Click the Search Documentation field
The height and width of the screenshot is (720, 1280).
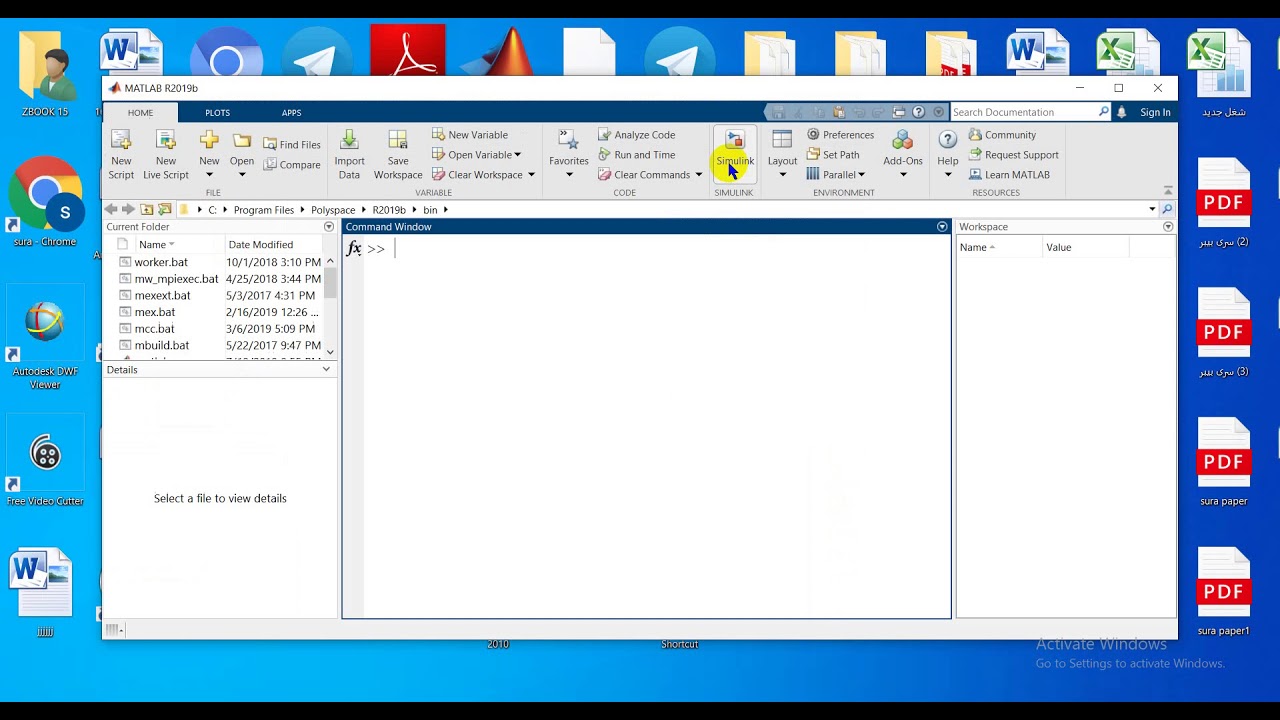point(1025,112)
